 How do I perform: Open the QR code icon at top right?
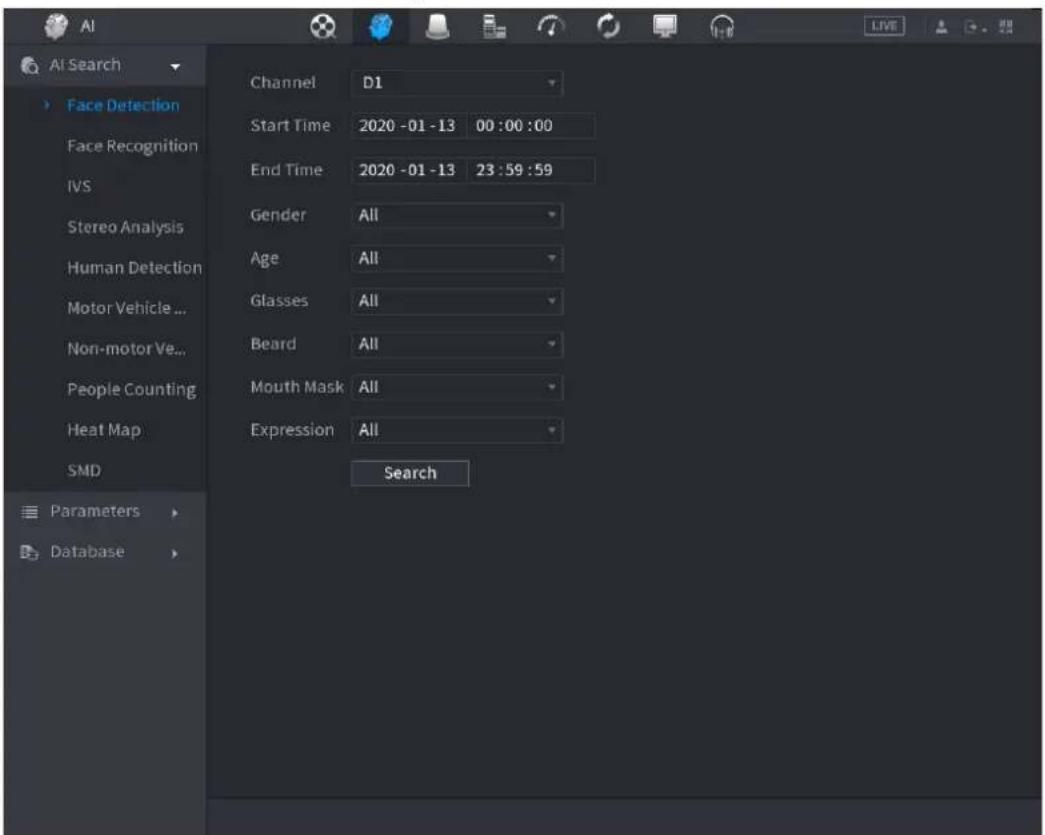pyautogui.click(x=1006, y=27)
